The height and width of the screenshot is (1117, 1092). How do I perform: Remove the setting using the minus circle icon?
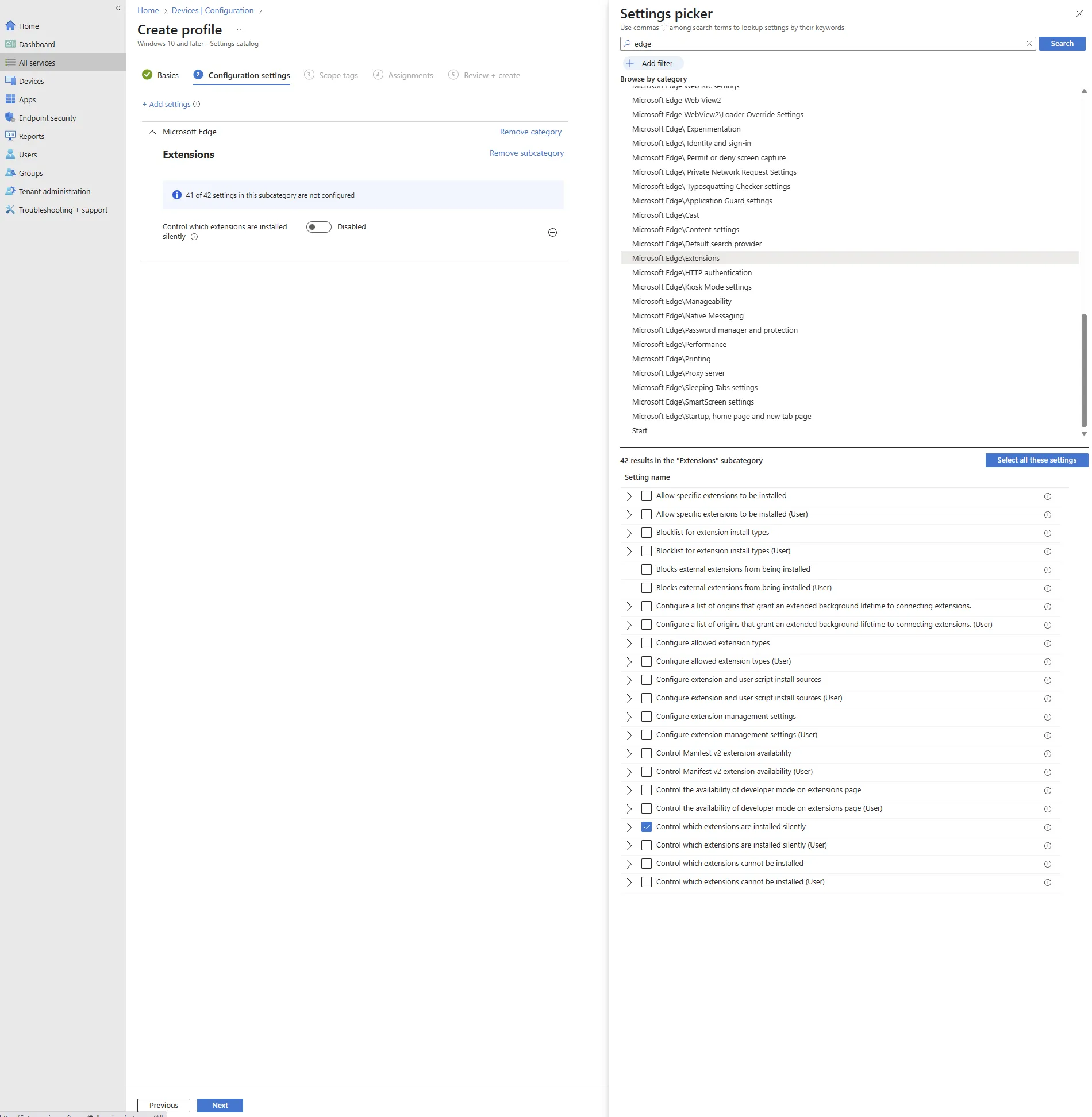pyautogui.click(x=552, y=232)
